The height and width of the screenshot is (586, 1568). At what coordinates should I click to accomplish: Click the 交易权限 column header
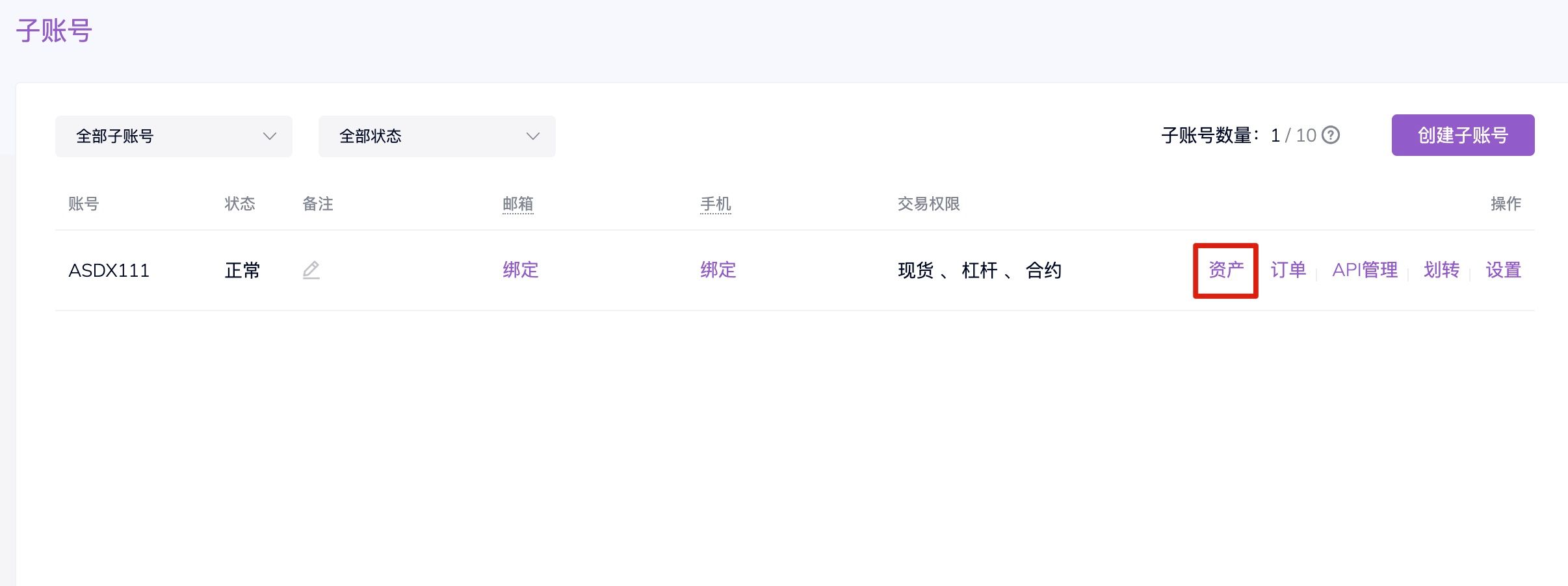coord(928,204)
